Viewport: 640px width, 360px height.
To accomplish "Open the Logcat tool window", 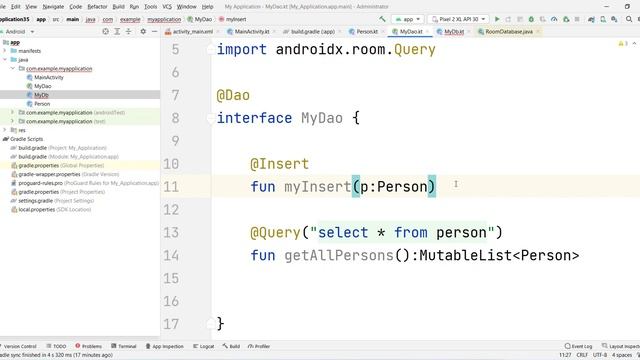I will pyautogui.click(x=203, y=346).
